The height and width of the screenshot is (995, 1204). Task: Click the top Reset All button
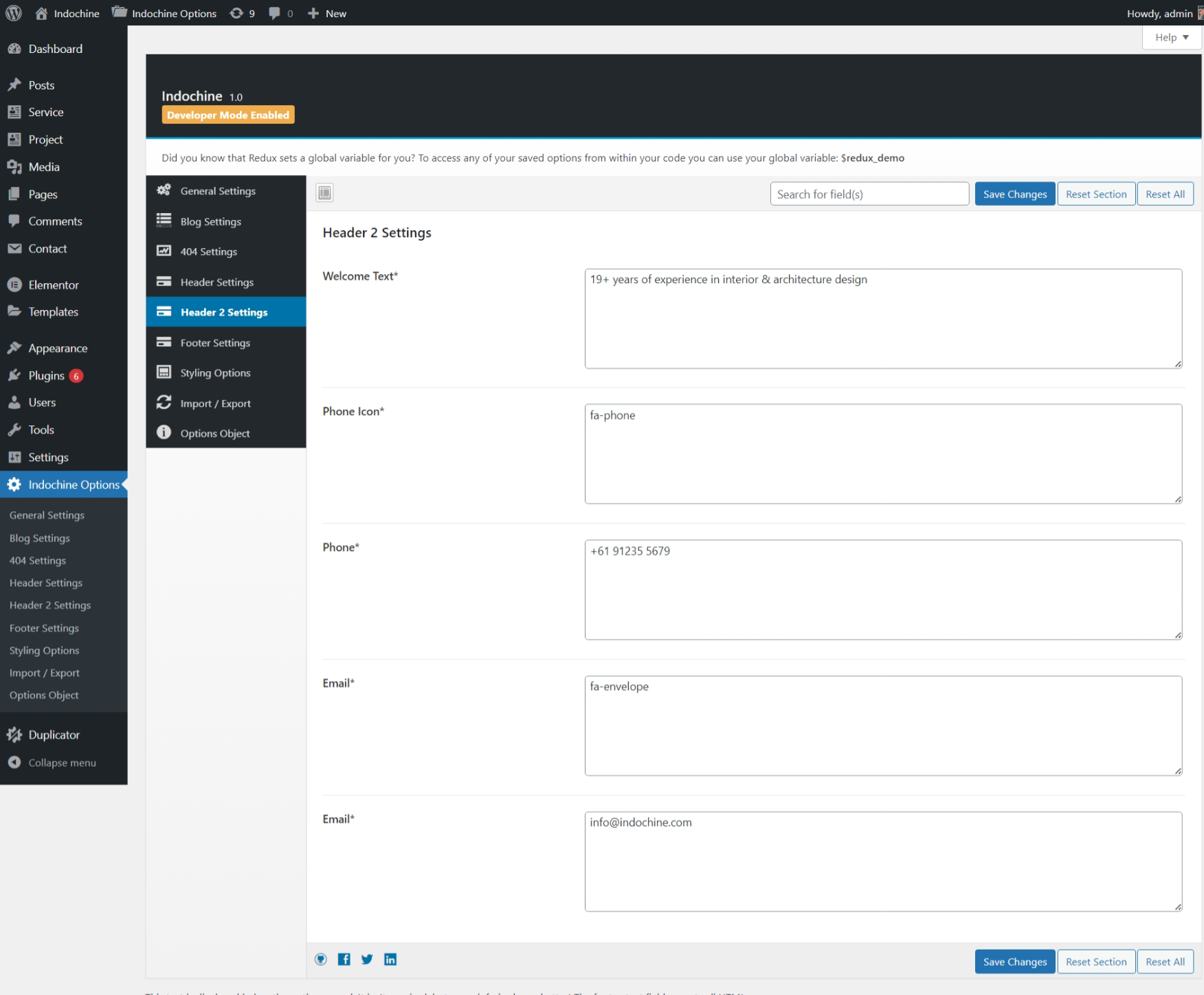click(1165, 194)
